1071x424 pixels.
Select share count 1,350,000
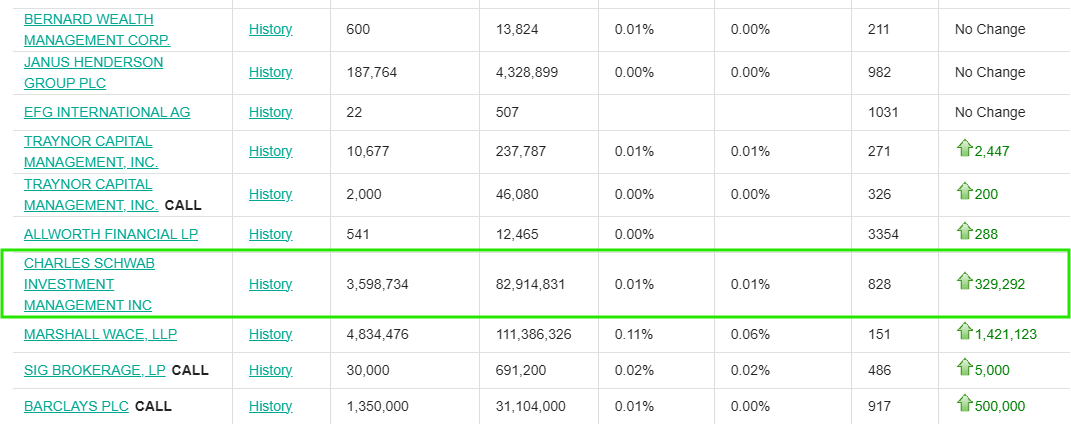(x=378, y=406)
